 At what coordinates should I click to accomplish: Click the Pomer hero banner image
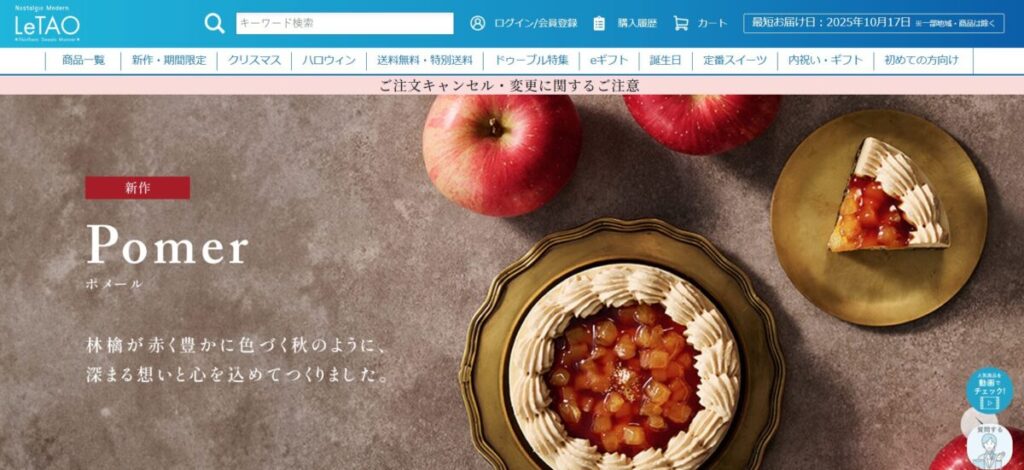(512, 282)
